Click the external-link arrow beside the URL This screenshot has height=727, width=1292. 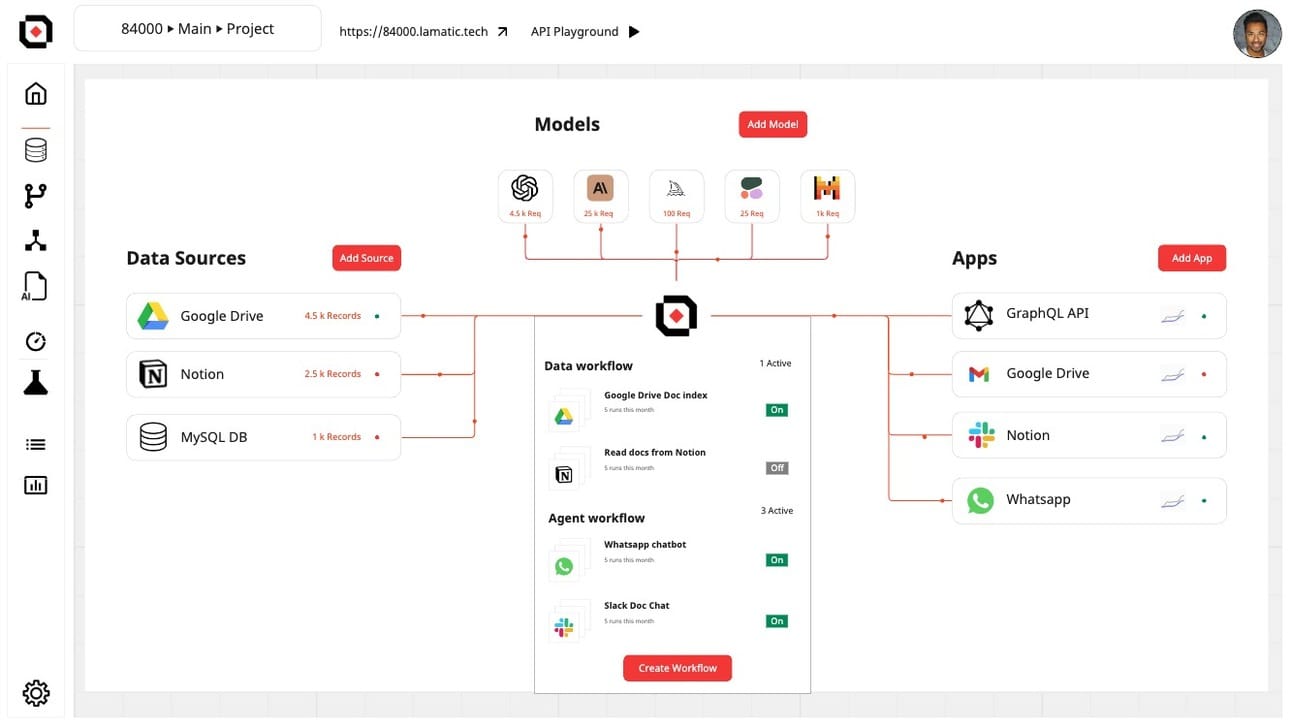click(503, 32)
